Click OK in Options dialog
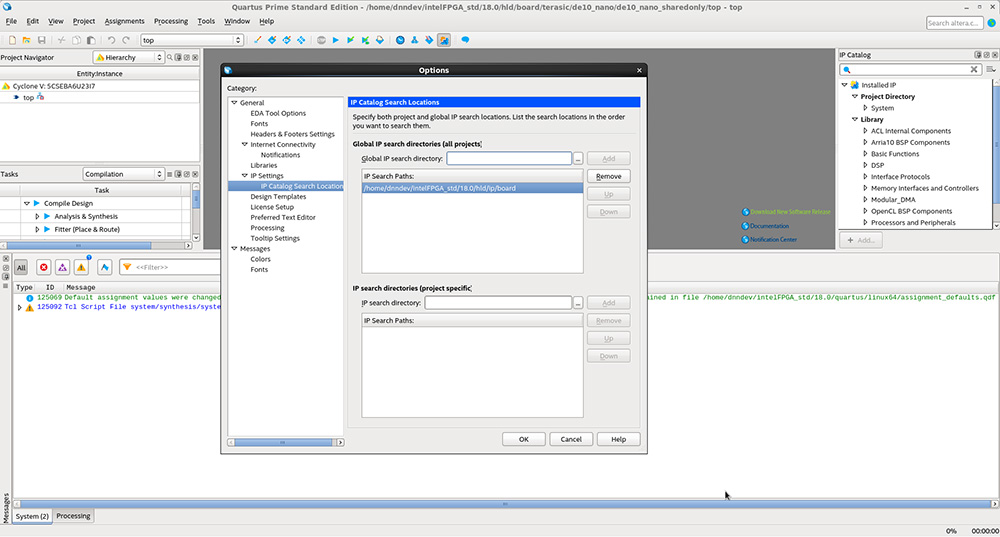Viewport: 1000px width, 537px height. [524, 439]
